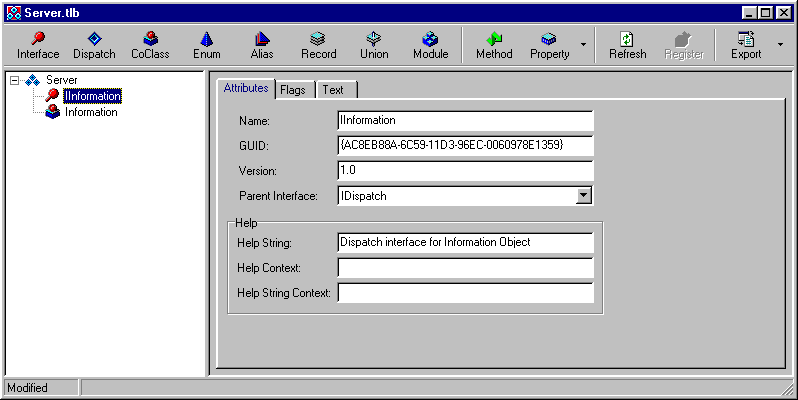This screenshot has width=798, height=400.
Task: Create a new CoClass
Action: coord(151,45)
